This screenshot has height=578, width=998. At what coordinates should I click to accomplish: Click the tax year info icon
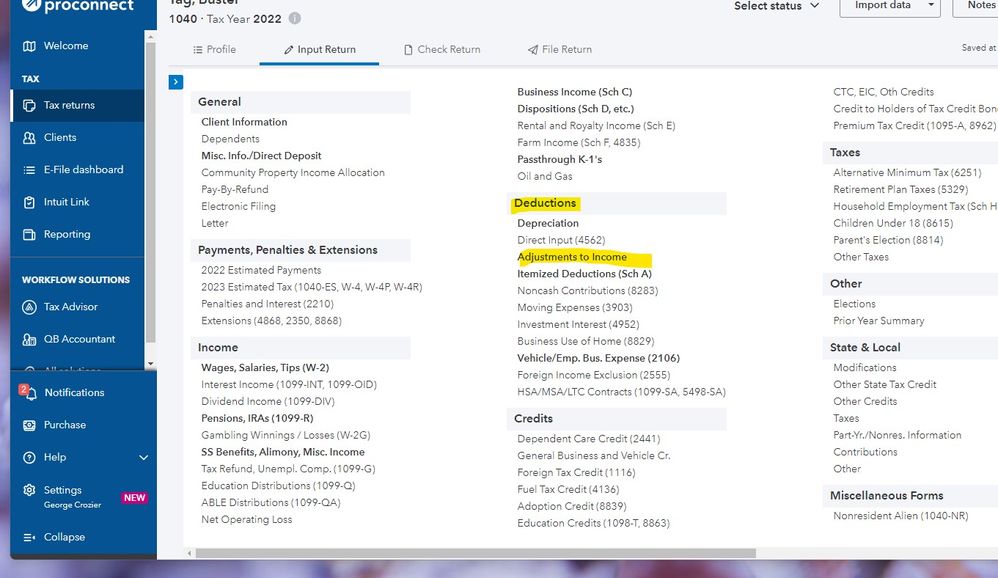(294, 19)
